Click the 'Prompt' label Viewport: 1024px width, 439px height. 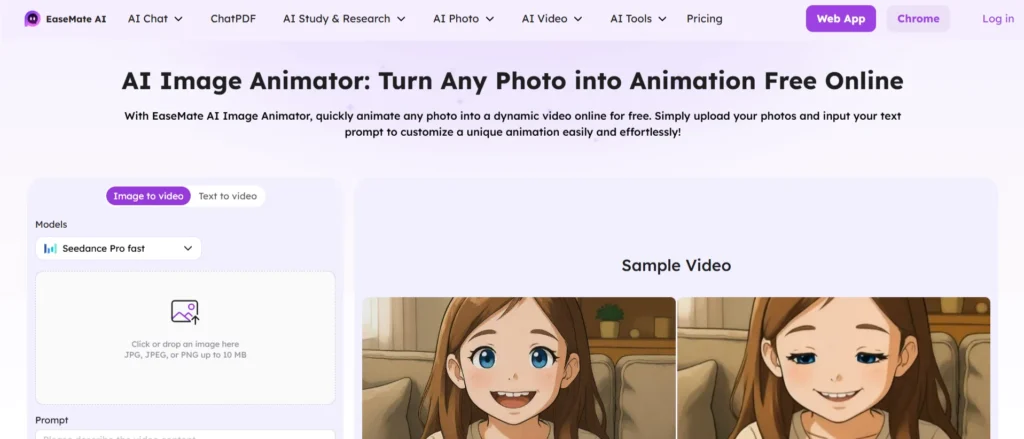pyautogui.click(x=52, y=420)
